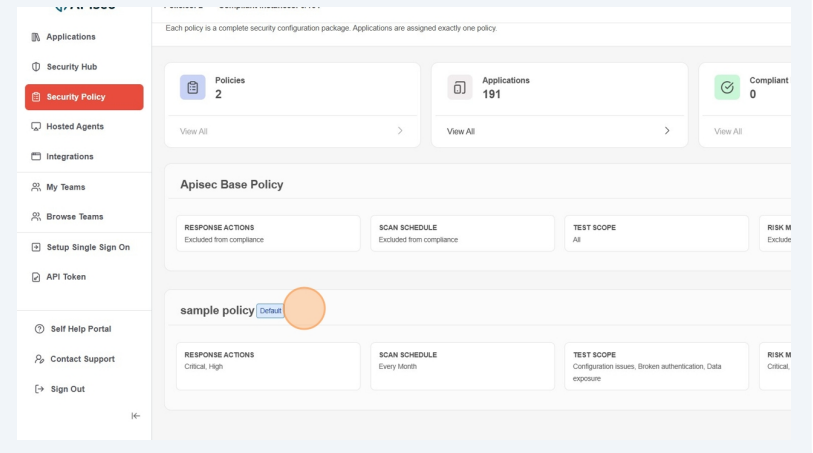Image resolution: width=813 pixels, height=453 pixels.
Task: Expand Policies card with chevron arrow
Action: [x=400, y=131]
